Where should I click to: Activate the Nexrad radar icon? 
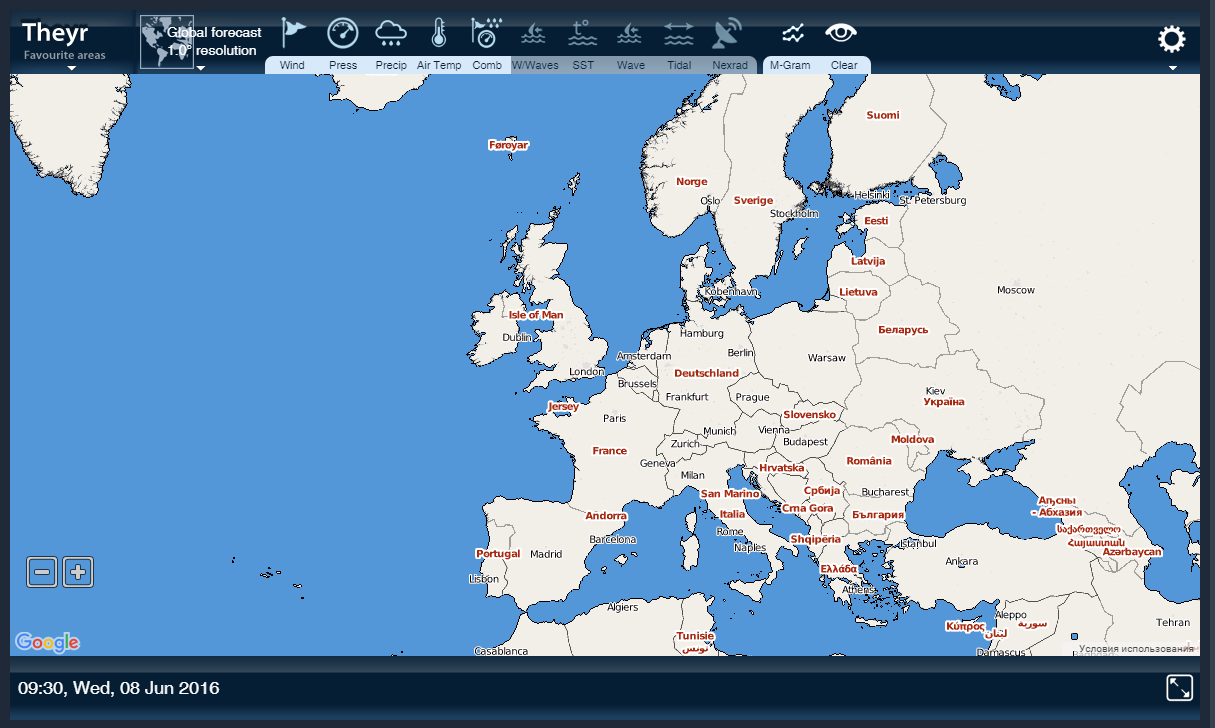pos(728,33)
